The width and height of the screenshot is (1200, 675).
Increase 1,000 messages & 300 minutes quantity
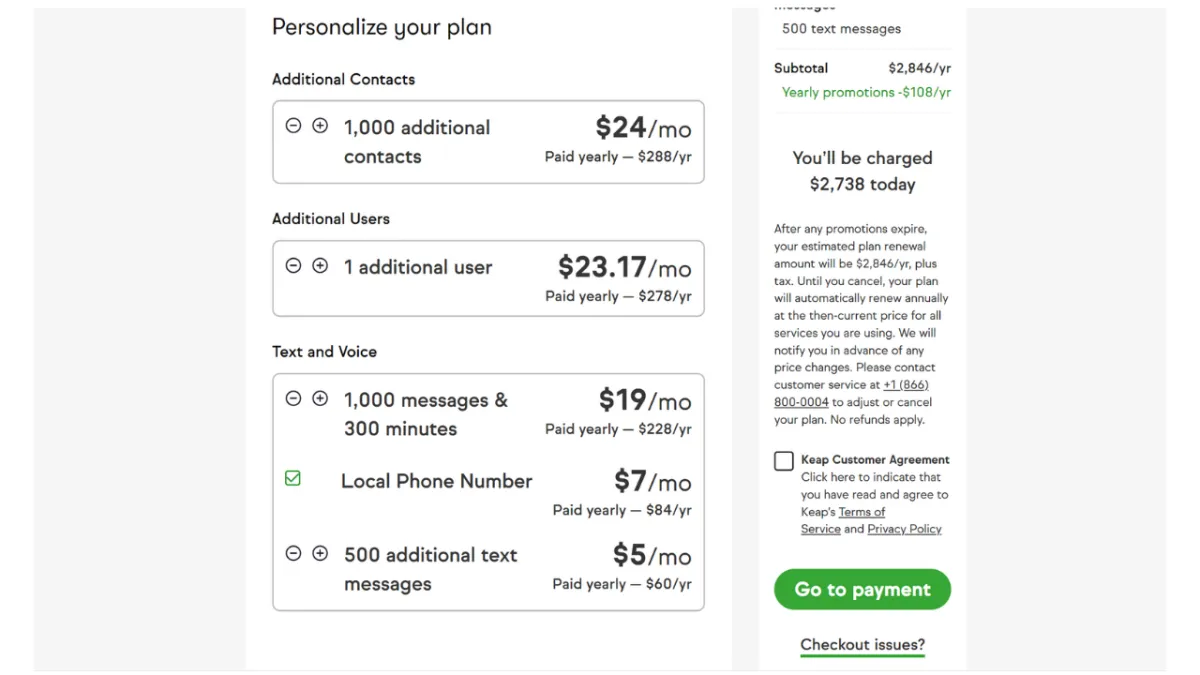pyautogui.click(x=320, y=399)
